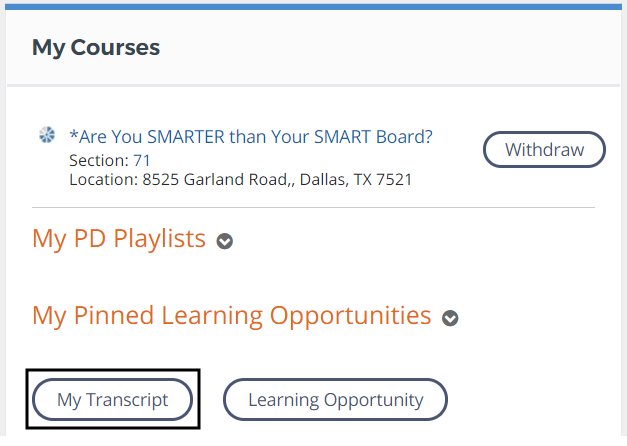Click the blue bar atop My Courses panel

(313, 5)
